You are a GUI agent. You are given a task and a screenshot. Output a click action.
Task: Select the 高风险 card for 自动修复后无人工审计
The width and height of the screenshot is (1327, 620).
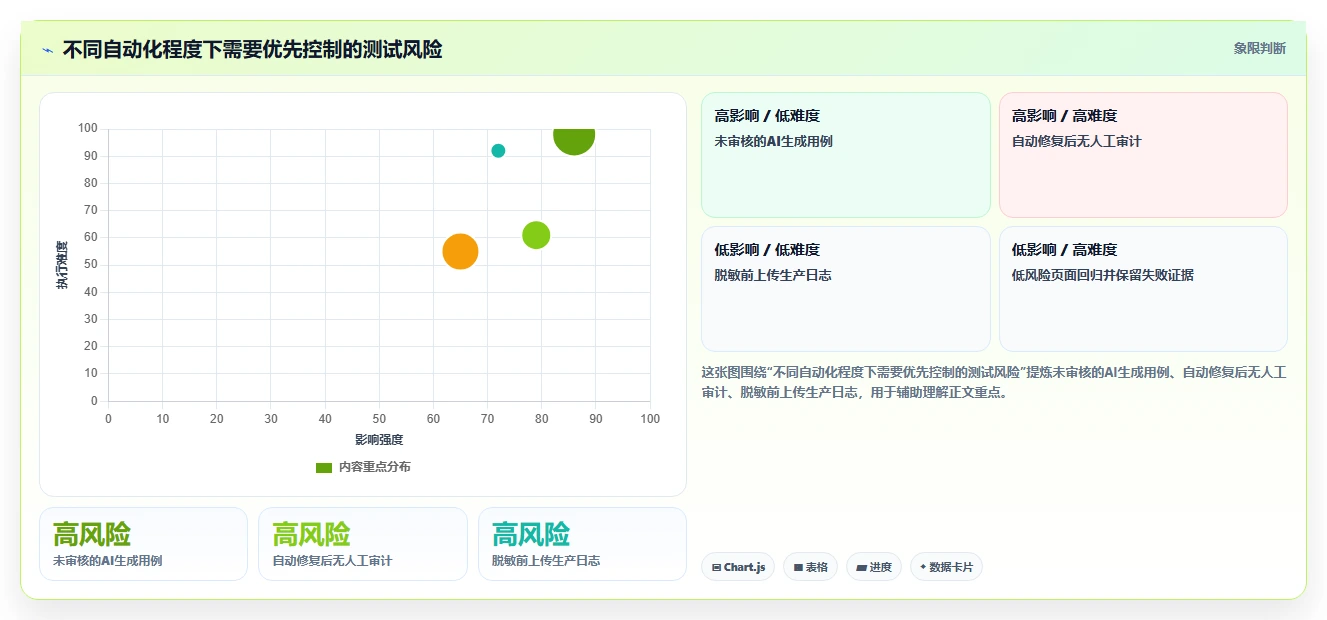(x=363, y=544)
